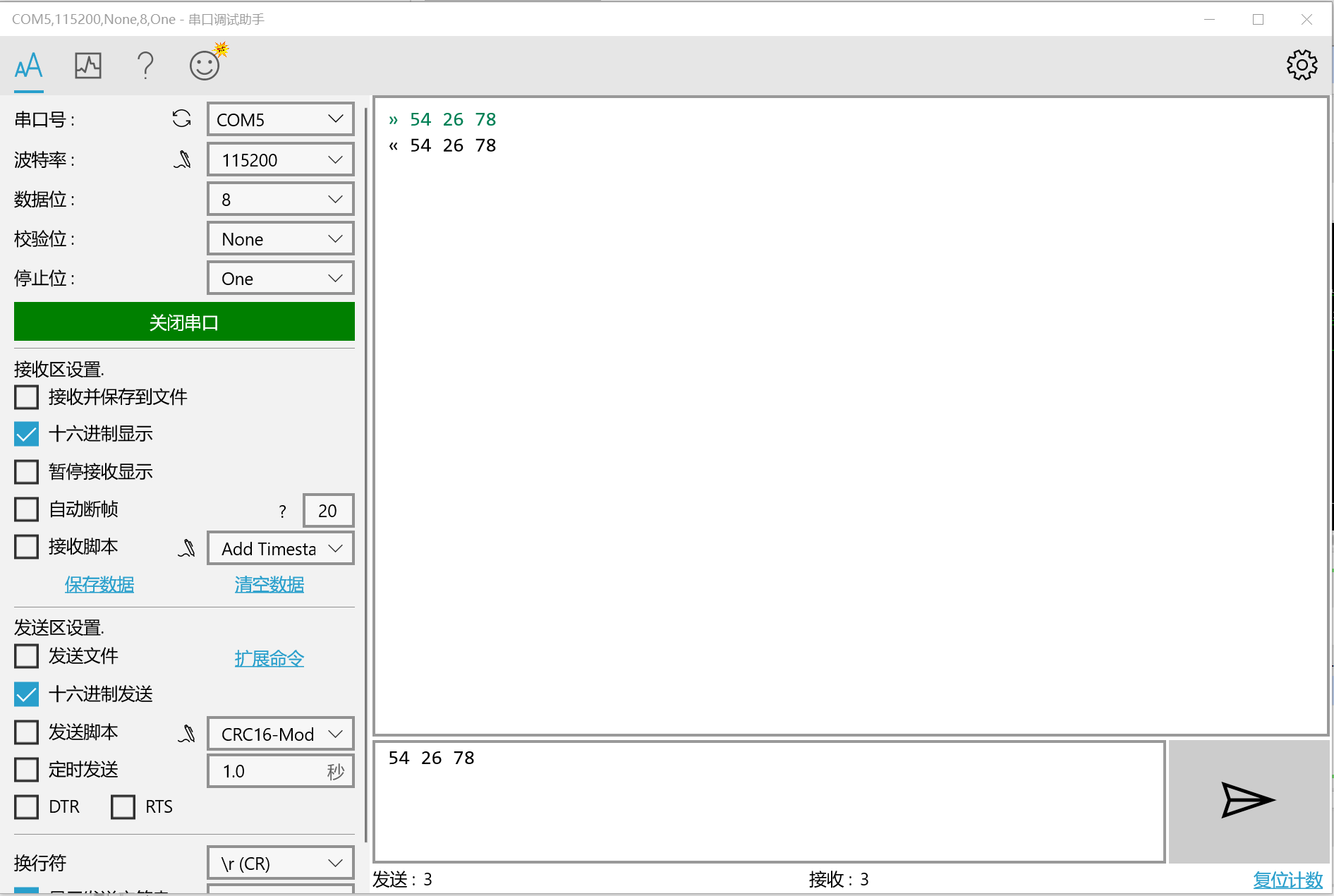Enable 发送脚本 checkbox
Screen dimensions: 1334x896
(27, 732)
